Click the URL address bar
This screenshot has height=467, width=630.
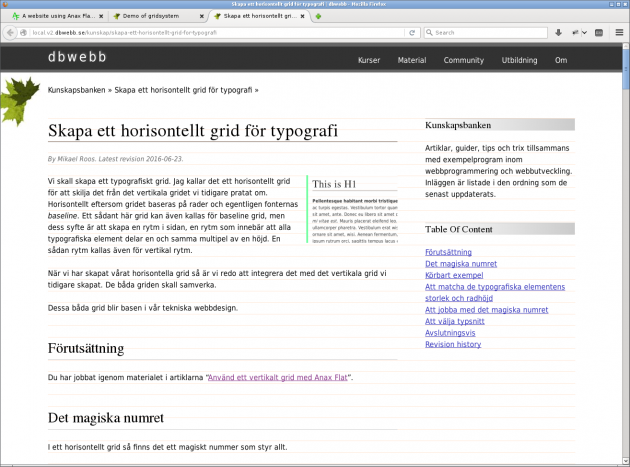tap(217, 33)
